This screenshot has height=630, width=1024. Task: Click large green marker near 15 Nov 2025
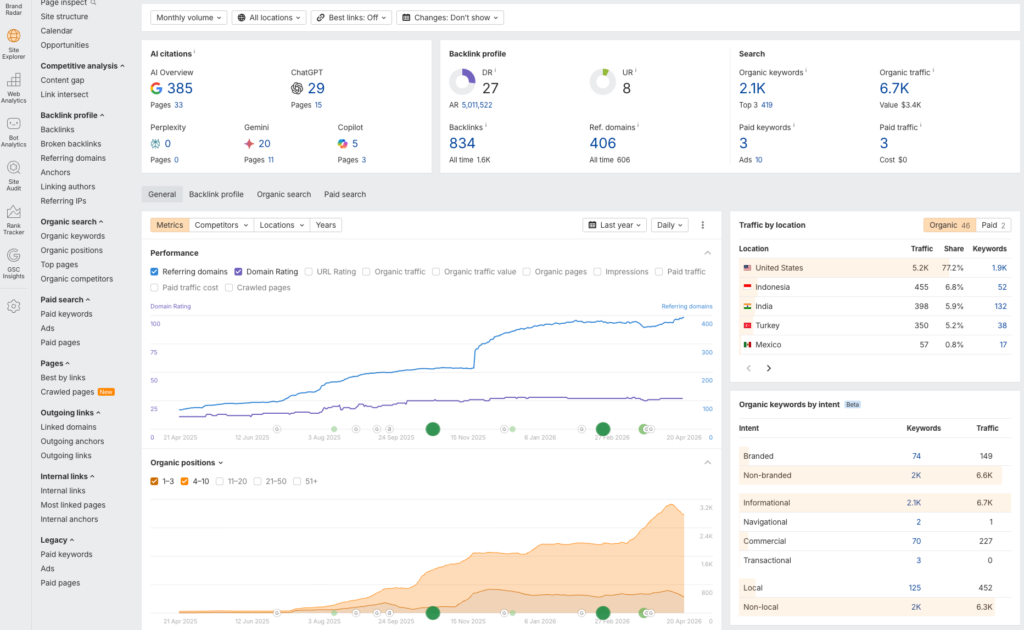tap(432, 429)
